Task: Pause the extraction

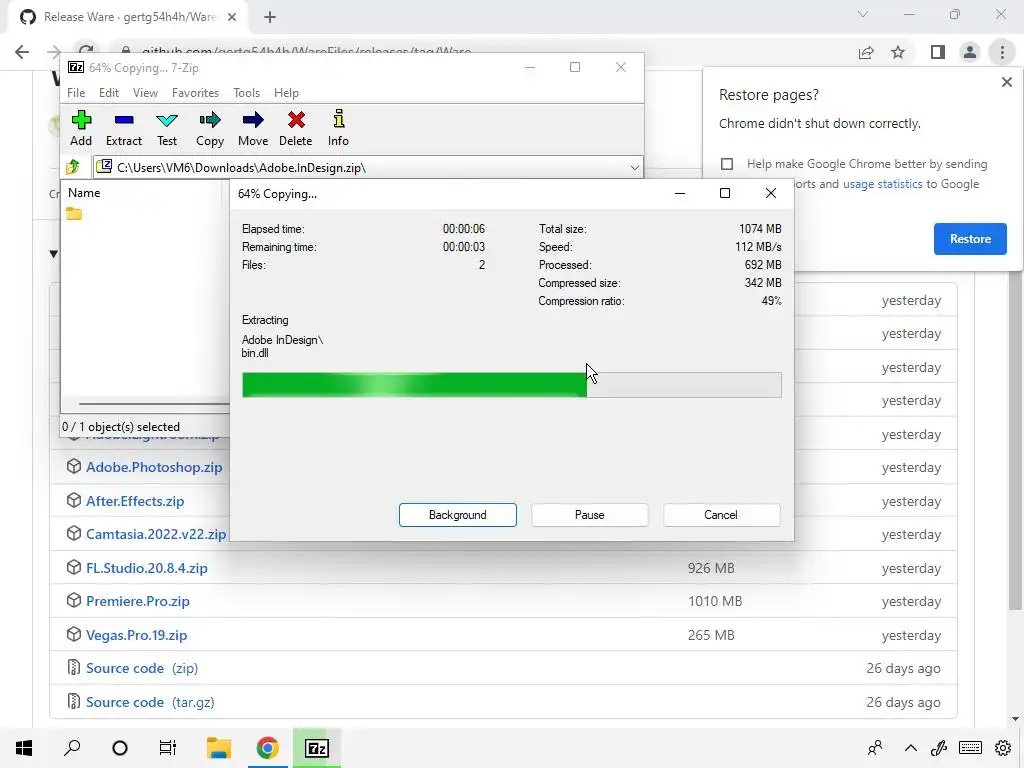Action: (590, 515)
